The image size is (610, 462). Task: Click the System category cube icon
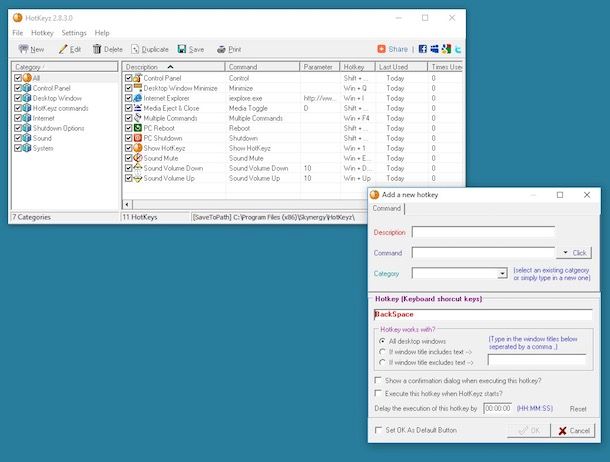coord(27,148)
